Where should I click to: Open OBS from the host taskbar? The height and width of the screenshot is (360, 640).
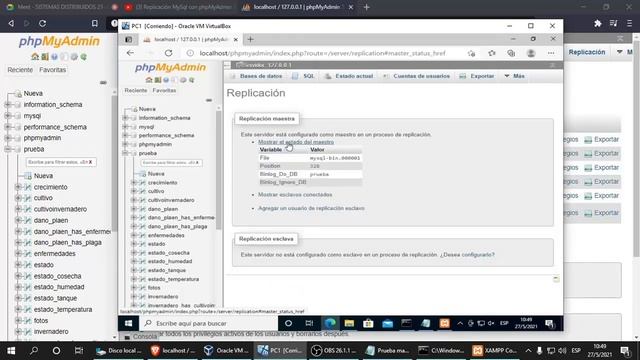click(334, 351)
